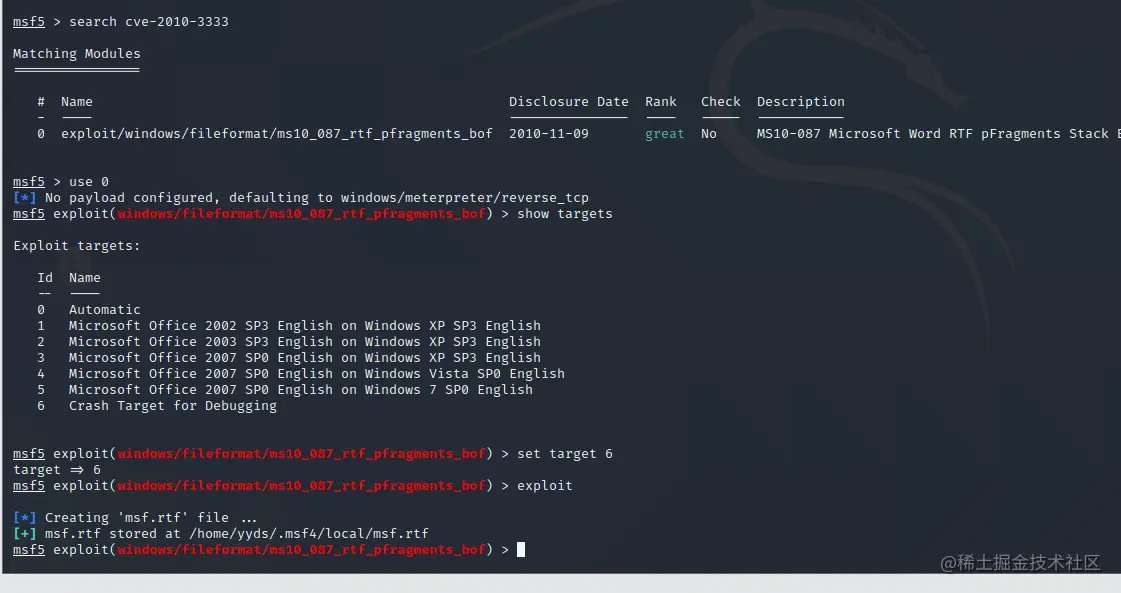1121x593 pixels.
Task: Click the 'Crash Target for Debugging' row
Action: click(x=157, y=406)
